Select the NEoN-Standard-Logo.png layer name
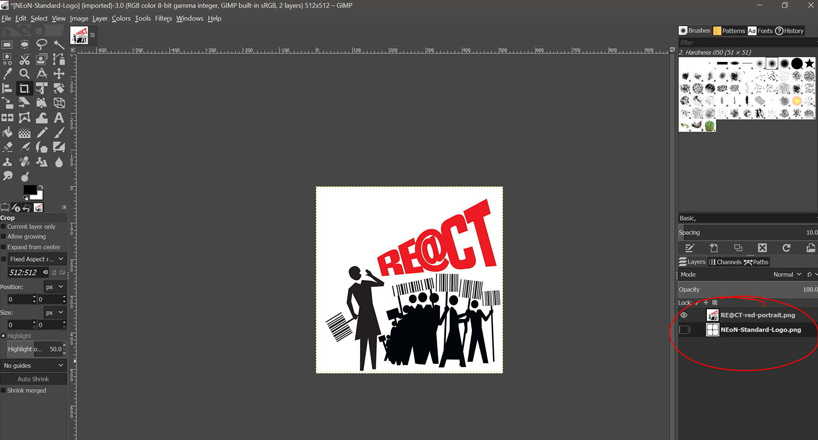Screen dimensions: 818x440 [x=761, y=330]
